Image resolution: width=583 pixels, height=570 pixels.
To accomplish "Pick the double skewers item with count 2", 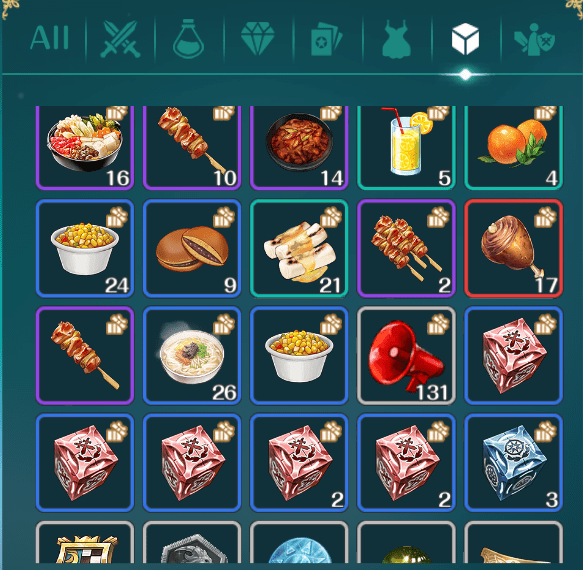I will click(406, 248).
